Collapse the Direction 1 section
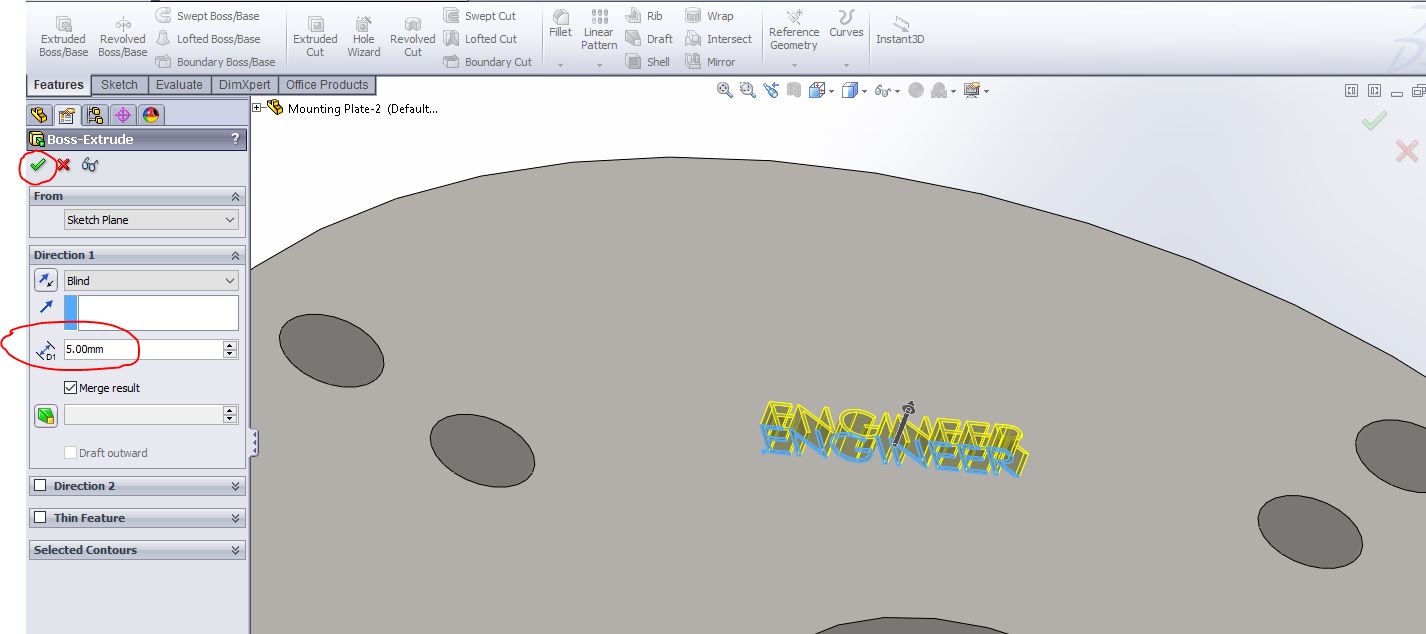This screenshot has height=634, width=1426. 236,256
